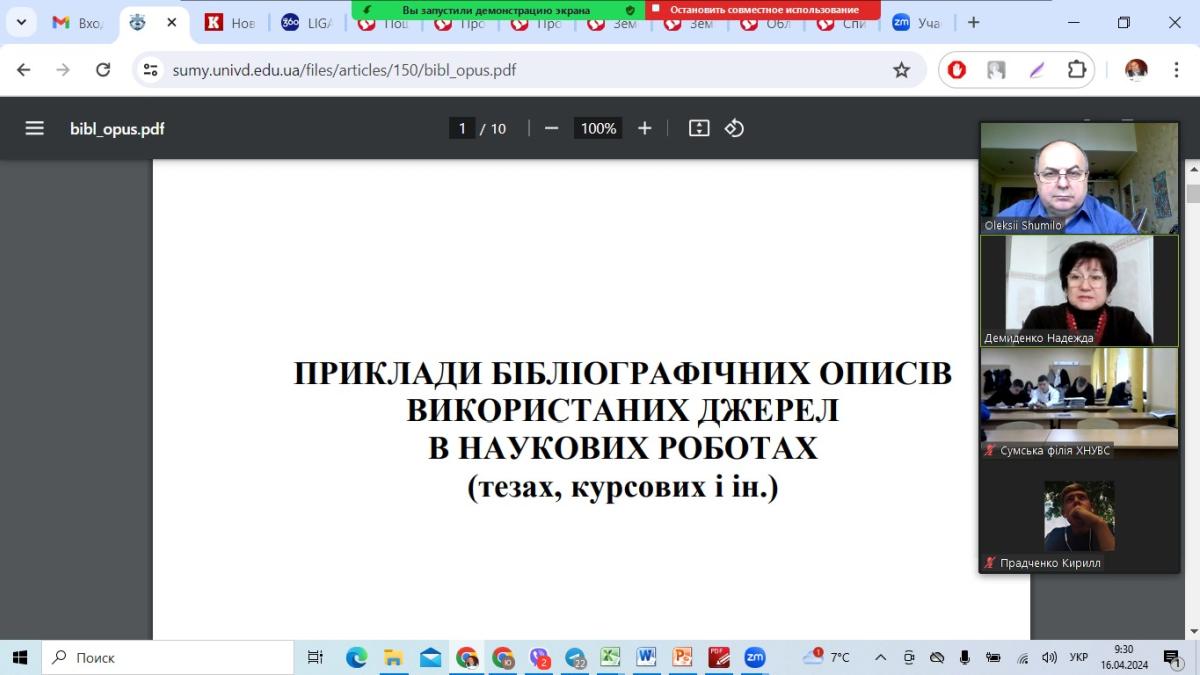Open a new browser tab
The width and height of the screenshot is (1200, 675).
(x=973, y=22)
